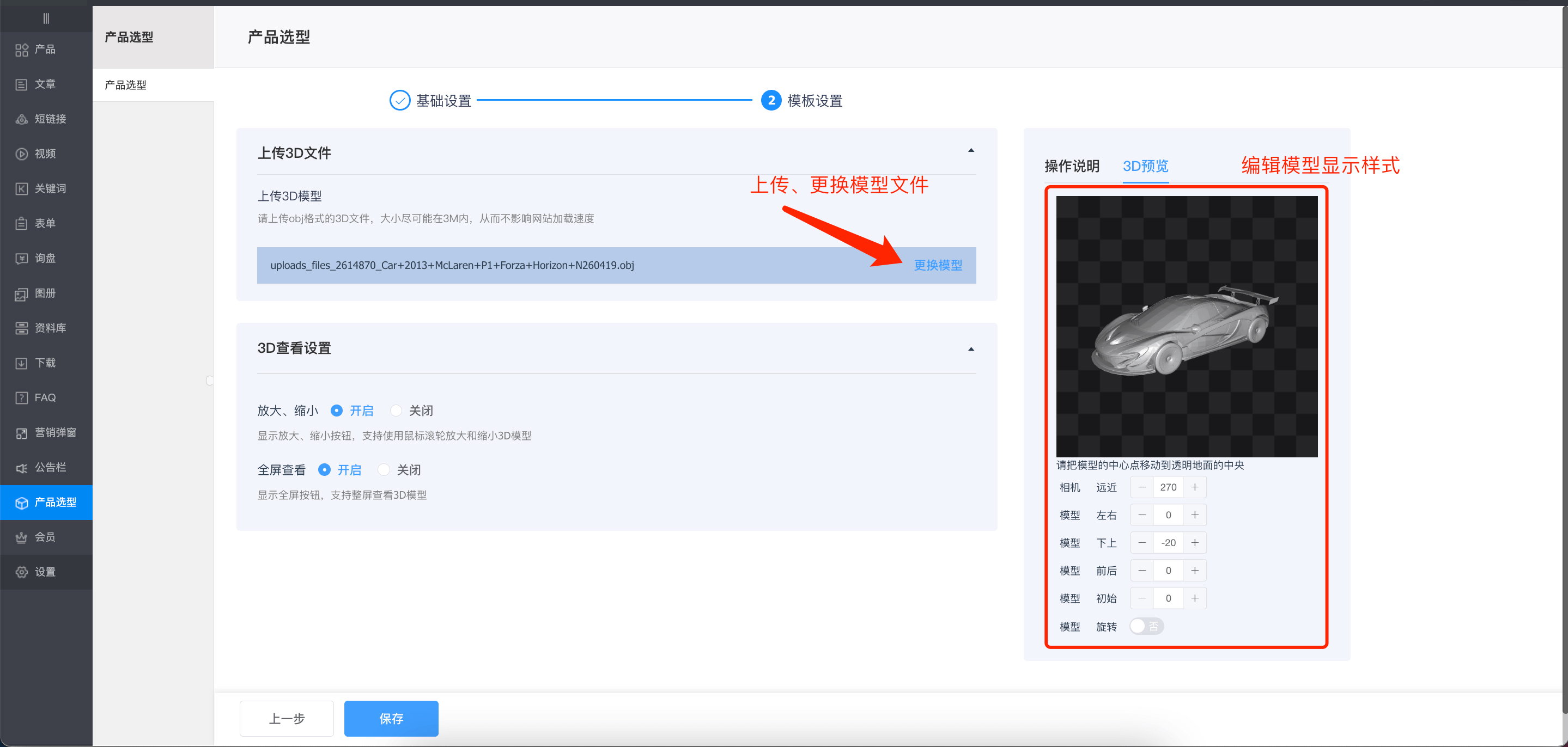1568x747 pixels.
Task: Select 关闭 for 全屏查看 option
Action: tap(384, 470)
